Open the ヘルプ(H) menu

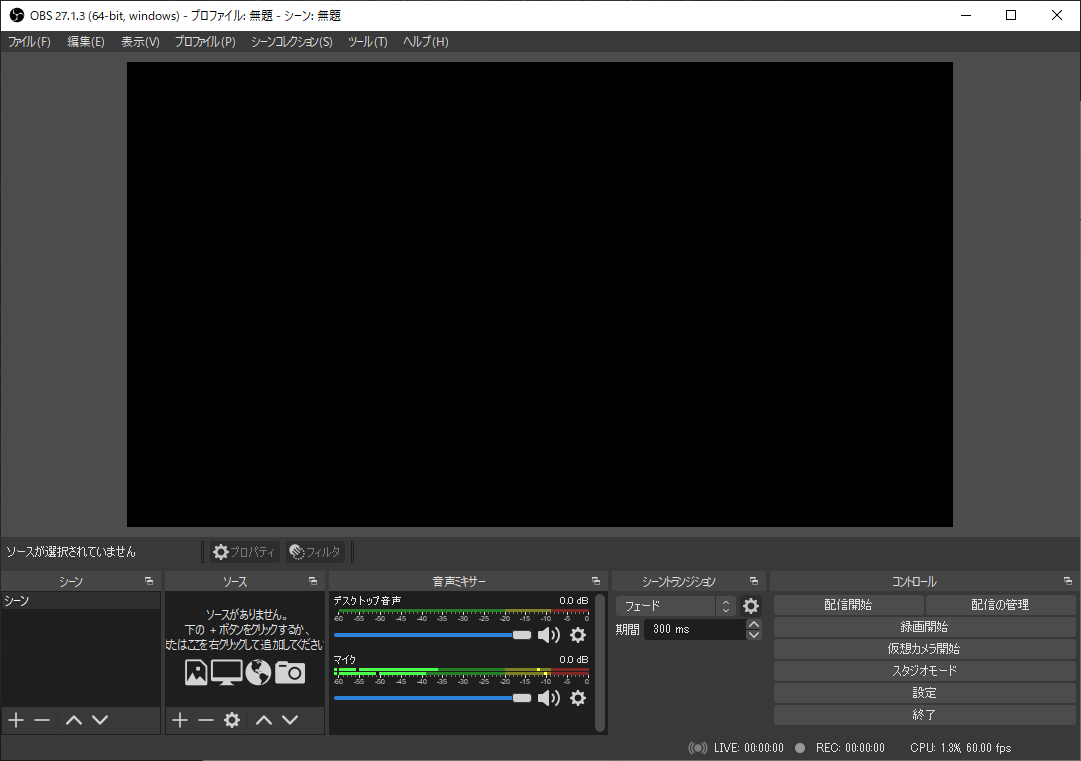tap(425, 42)
